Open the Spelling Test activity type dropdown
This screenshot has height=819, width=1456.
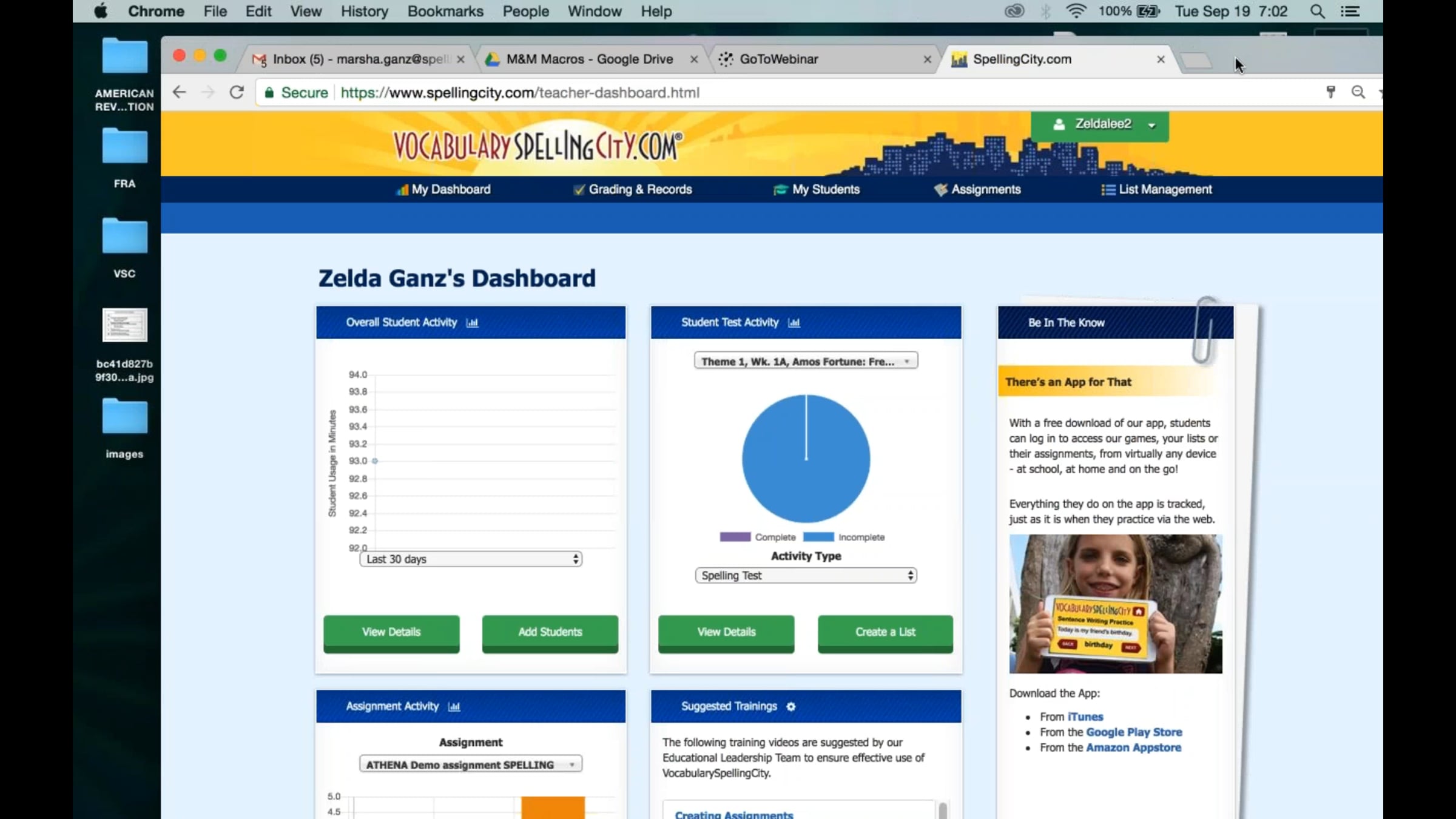806,575
